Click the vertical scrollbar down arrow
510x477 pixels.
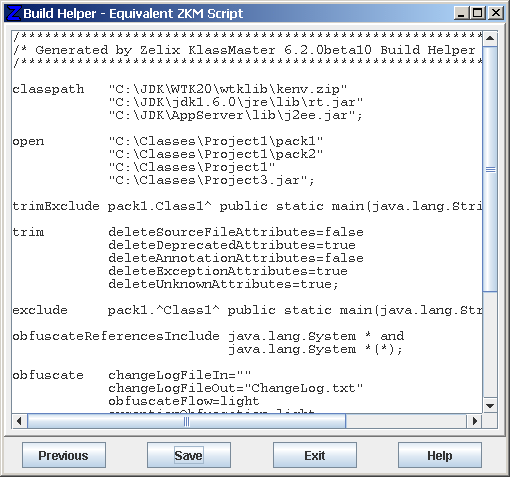(x=490, y=405)
